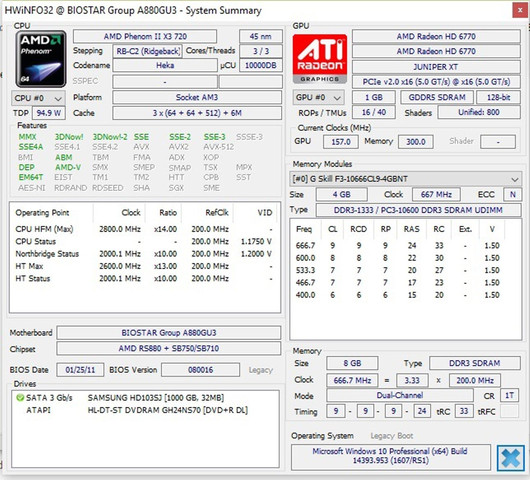Click the AMD Phenom II X3 720 name field
This screenshot has width=530, height=480.
point(145,37)
